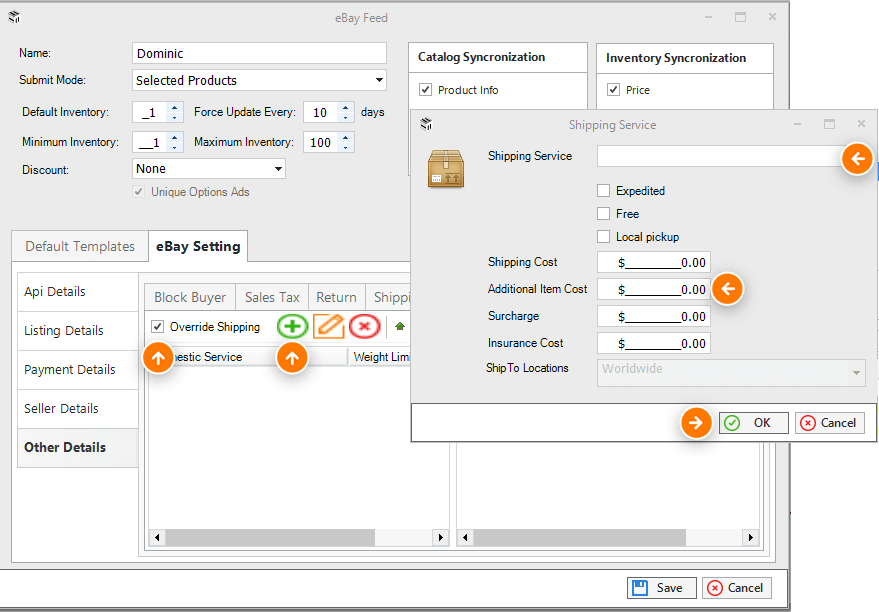
Task: Switch to the Default Templates tab
Action: [x=80, y=247]
